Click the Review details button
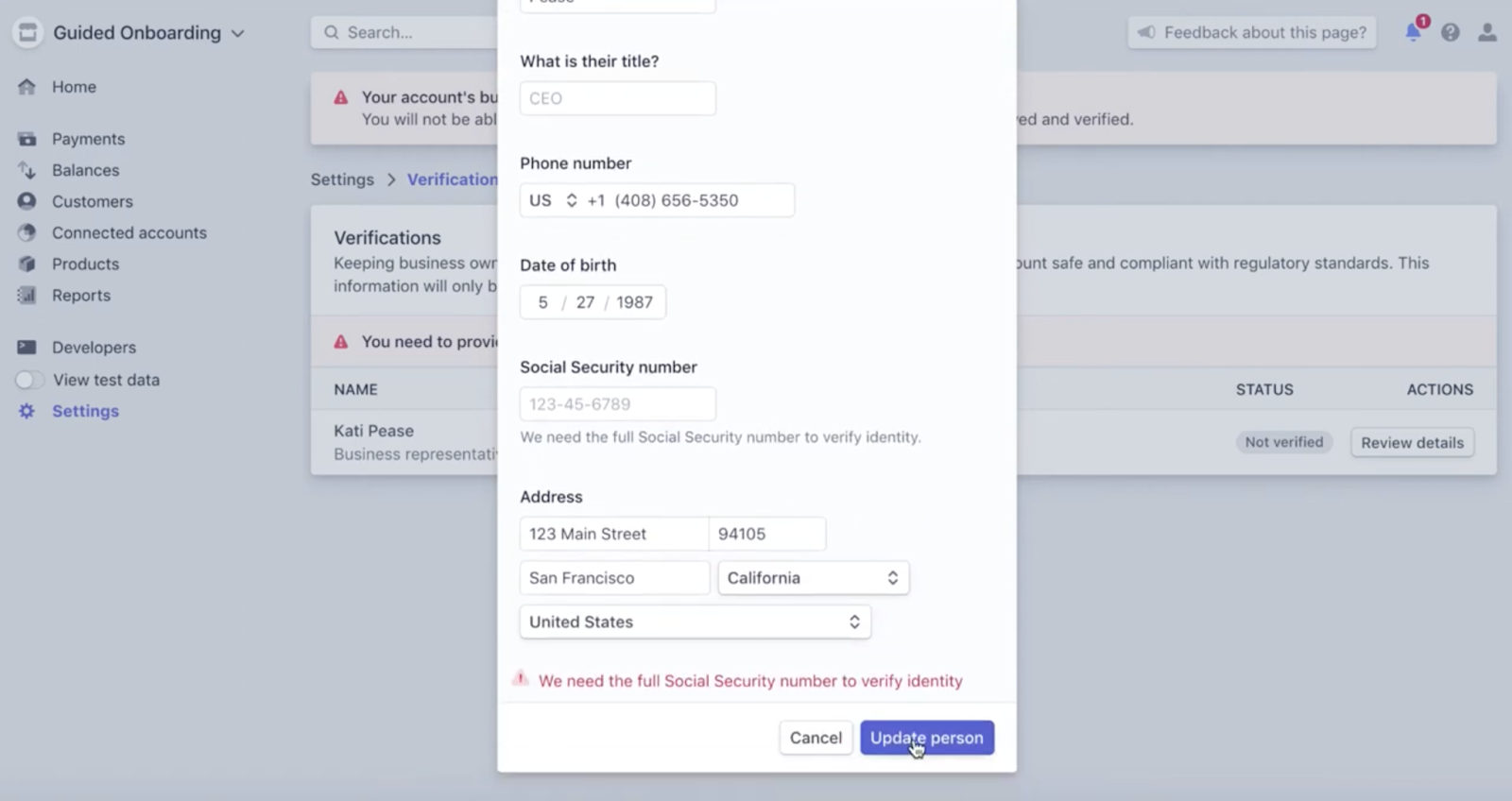The image size is (1512, 801). coord(1413,442)
